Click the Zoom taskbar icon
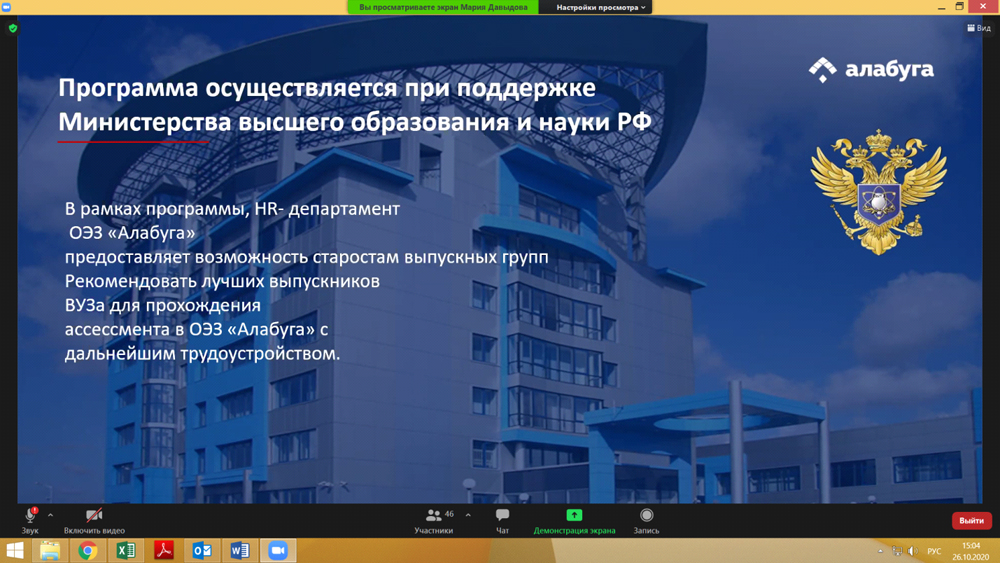 coord(278,550)
